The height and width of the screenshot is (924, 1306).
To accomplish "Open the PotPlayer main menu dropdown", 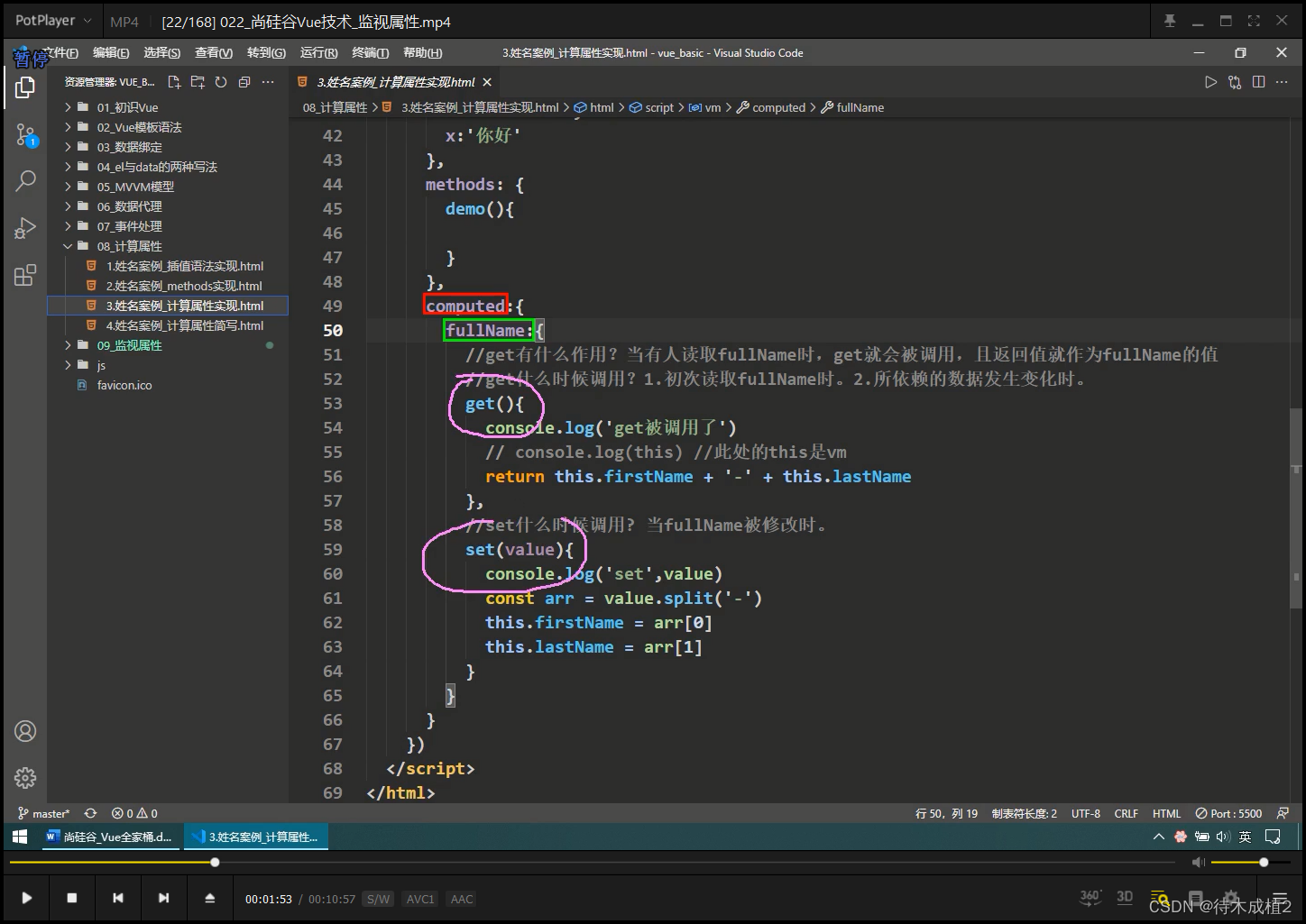I will tap(53, 21).
